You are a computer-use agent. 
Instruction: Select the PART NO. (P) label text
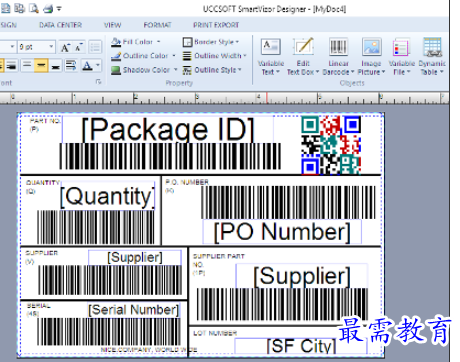44,125
